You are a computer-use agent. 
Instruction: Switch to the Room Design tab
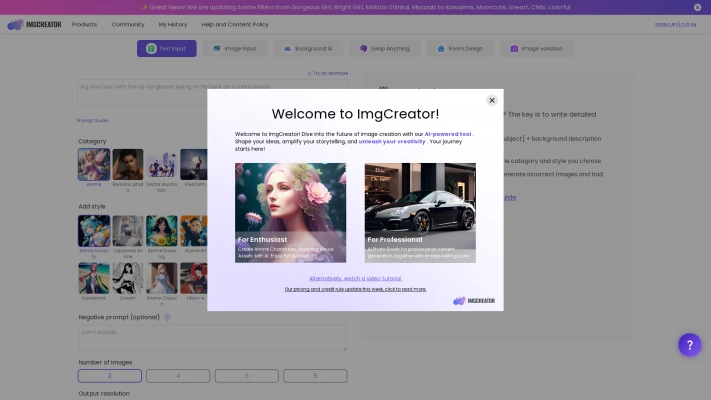pos(460,49)
